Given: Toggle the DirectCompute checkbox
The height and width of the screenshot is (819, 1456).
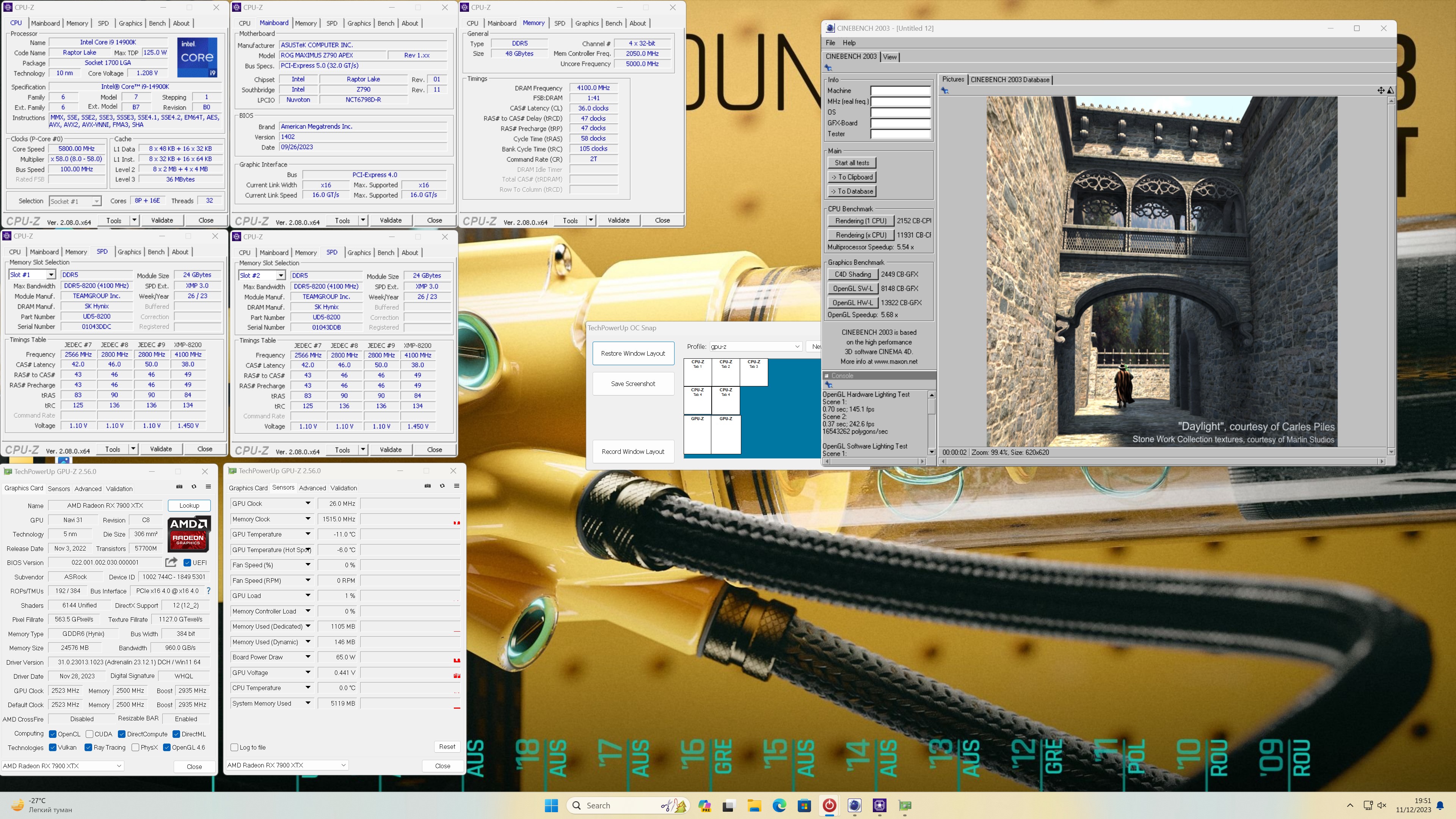Looking at the screenshot, I should point(121,734).
